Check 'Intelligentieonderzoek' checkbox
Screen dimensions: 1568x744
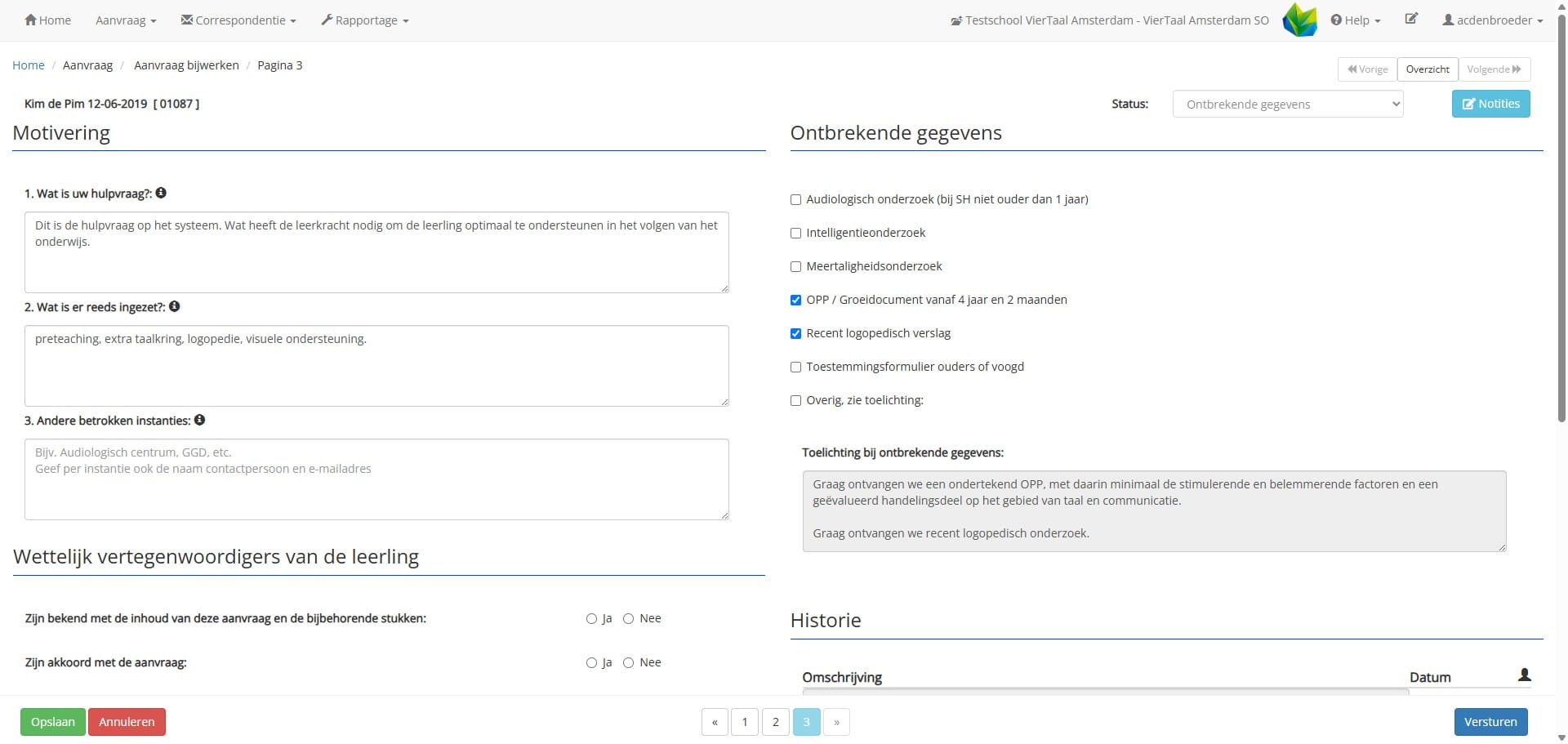coord(795,233)
